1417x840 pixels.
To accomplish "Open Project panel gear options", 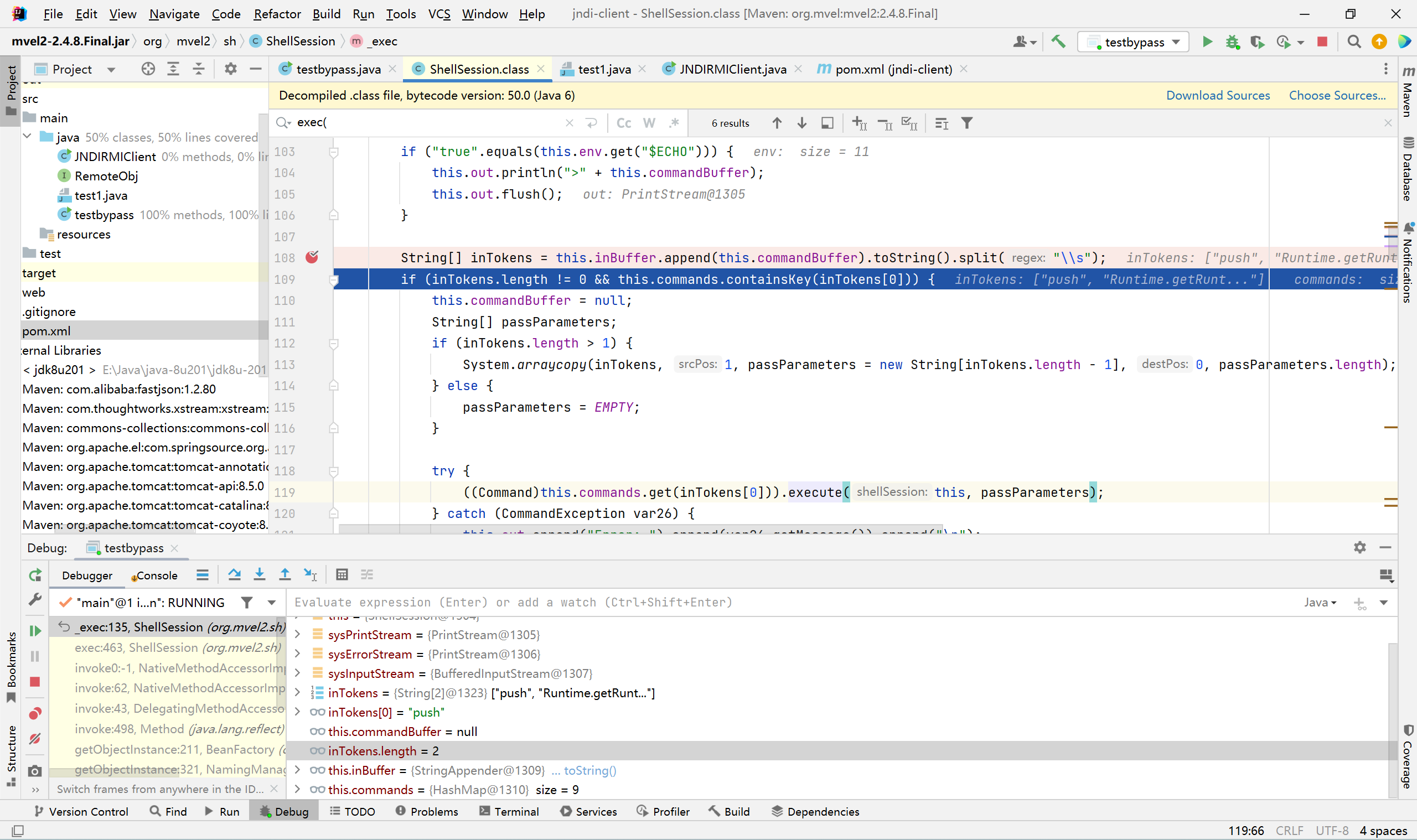I will 230,69.
